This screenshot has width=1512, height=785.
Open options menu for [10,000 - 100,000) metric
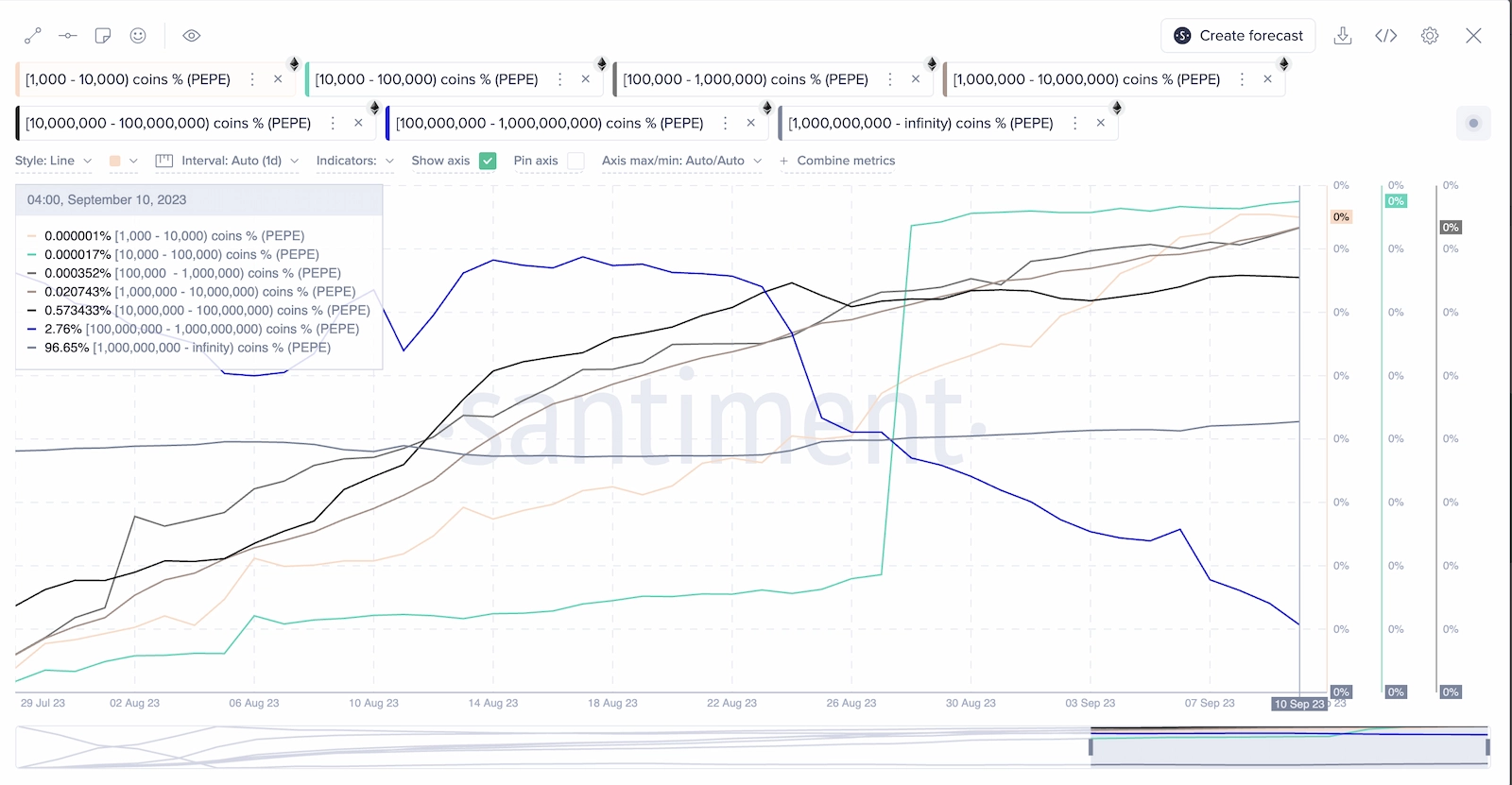(560, 79)
